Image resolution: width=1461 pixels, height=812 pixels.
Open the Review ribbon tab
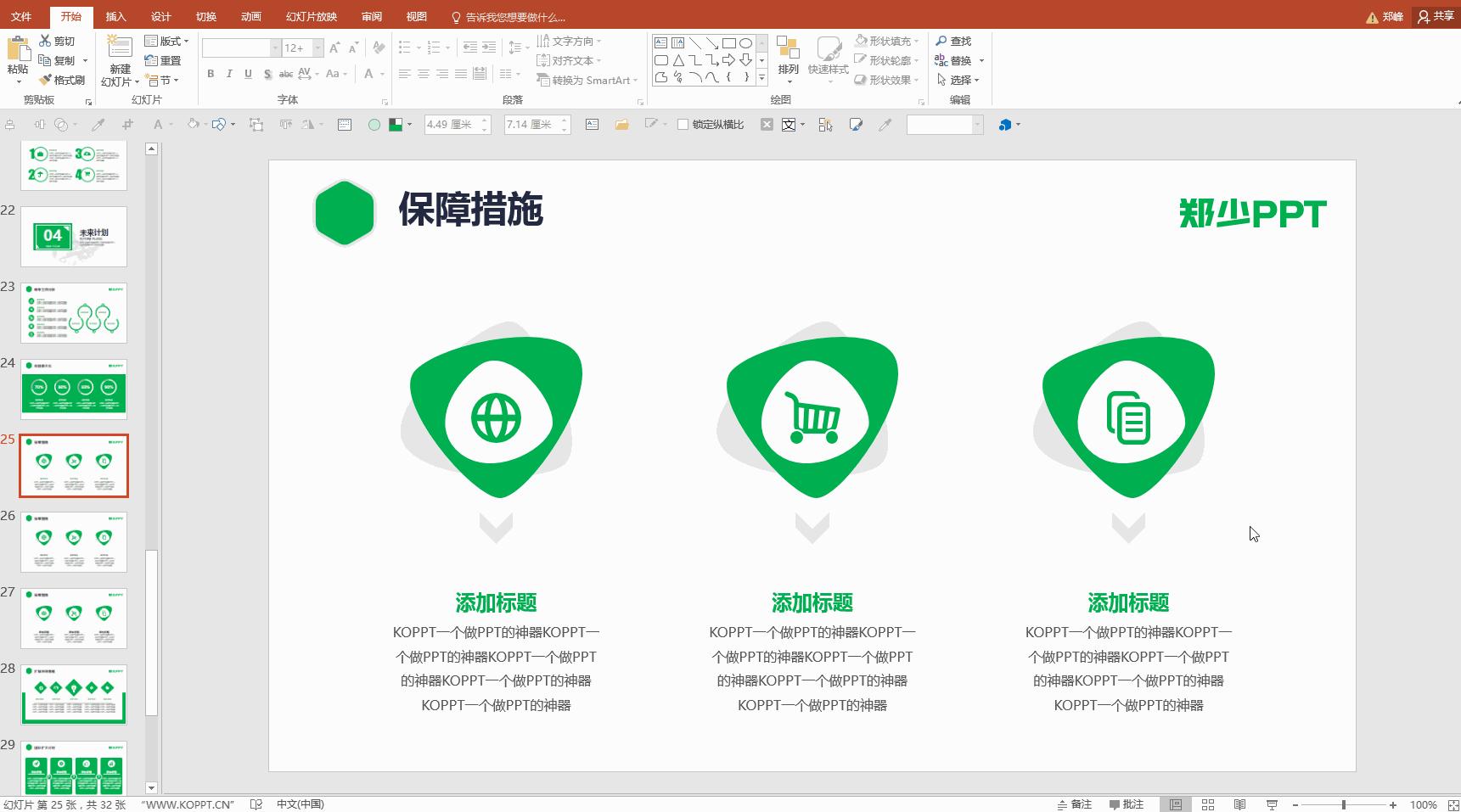(371, 15)
